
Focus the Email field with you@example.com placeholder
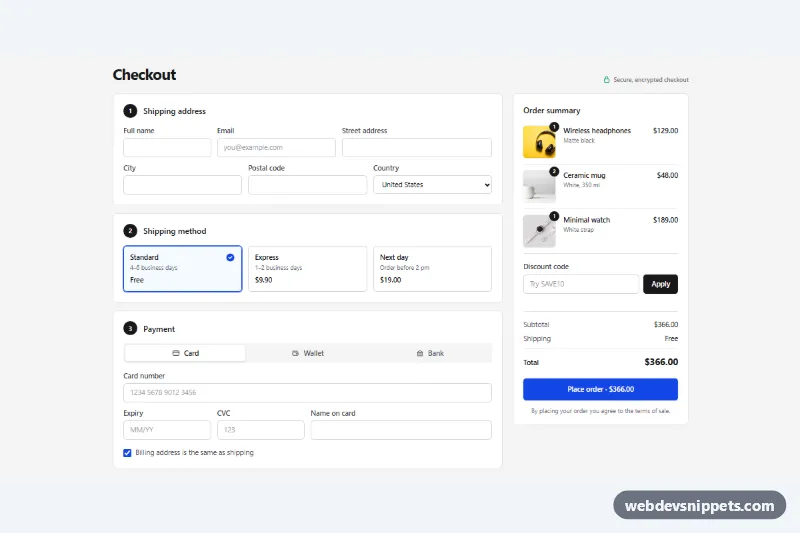coord(276,147)
